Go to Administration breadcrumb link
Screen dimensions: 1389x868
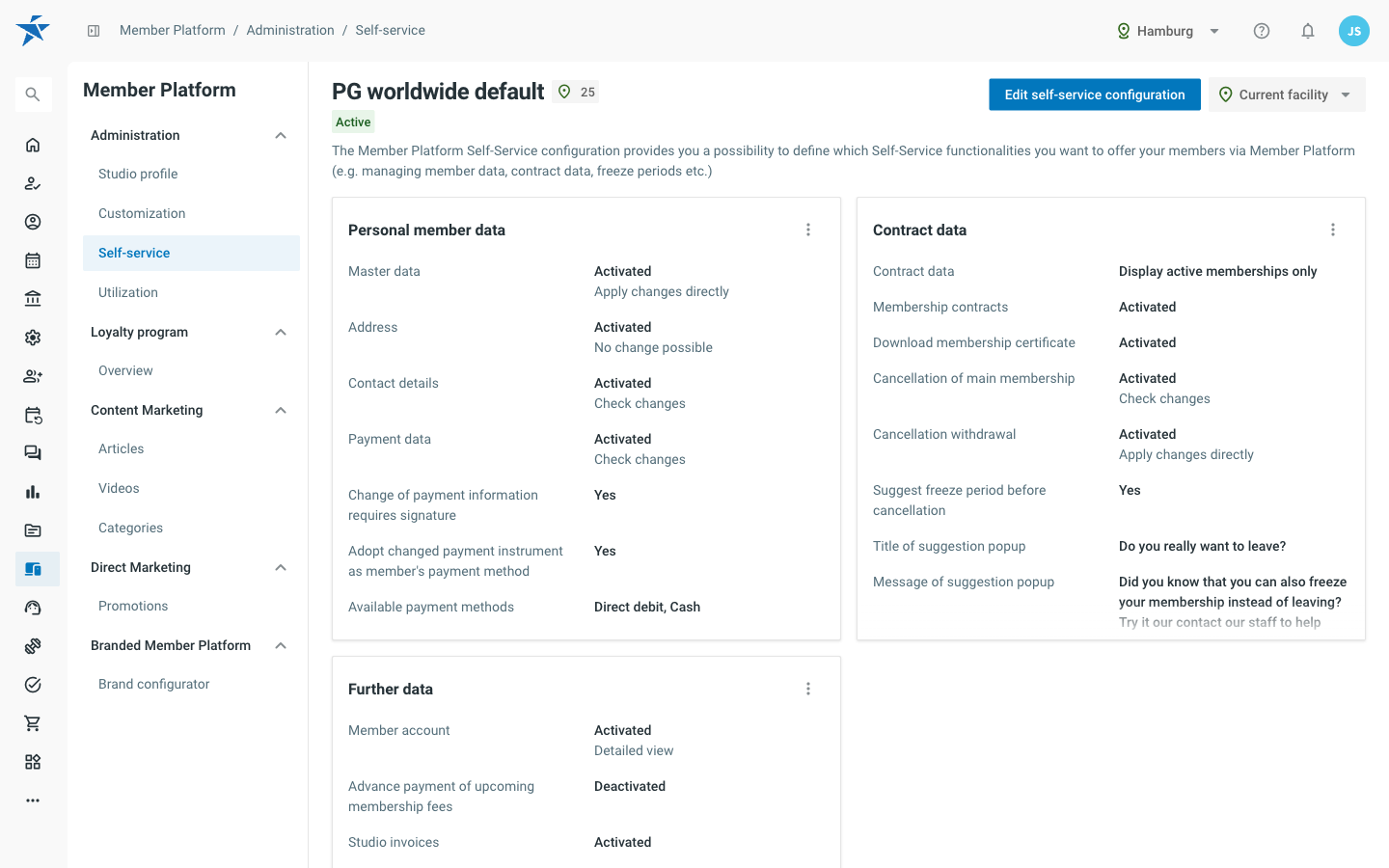pyautogui.click(x=290, y=31)
